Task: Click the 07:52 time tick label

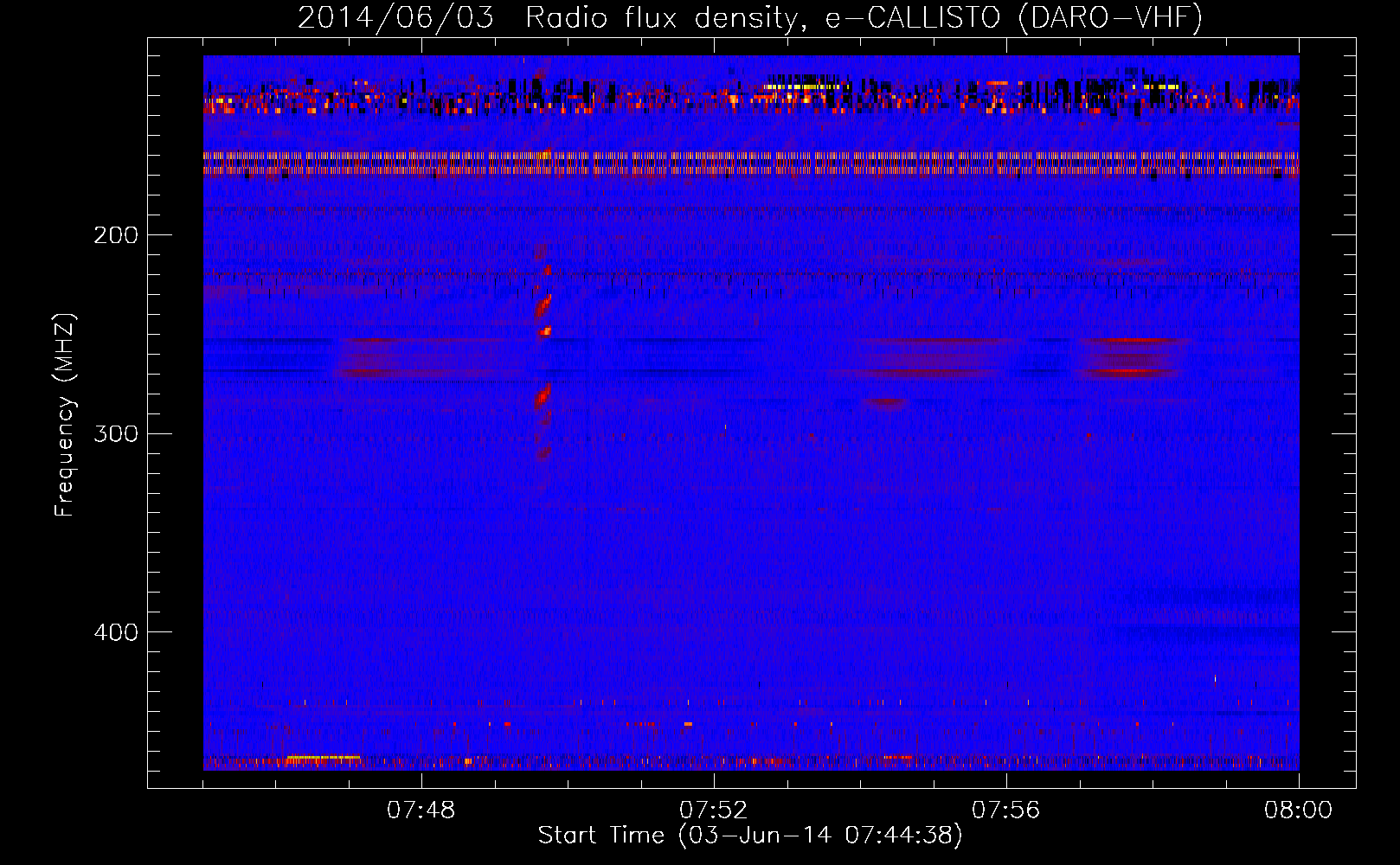Action: 713,811
